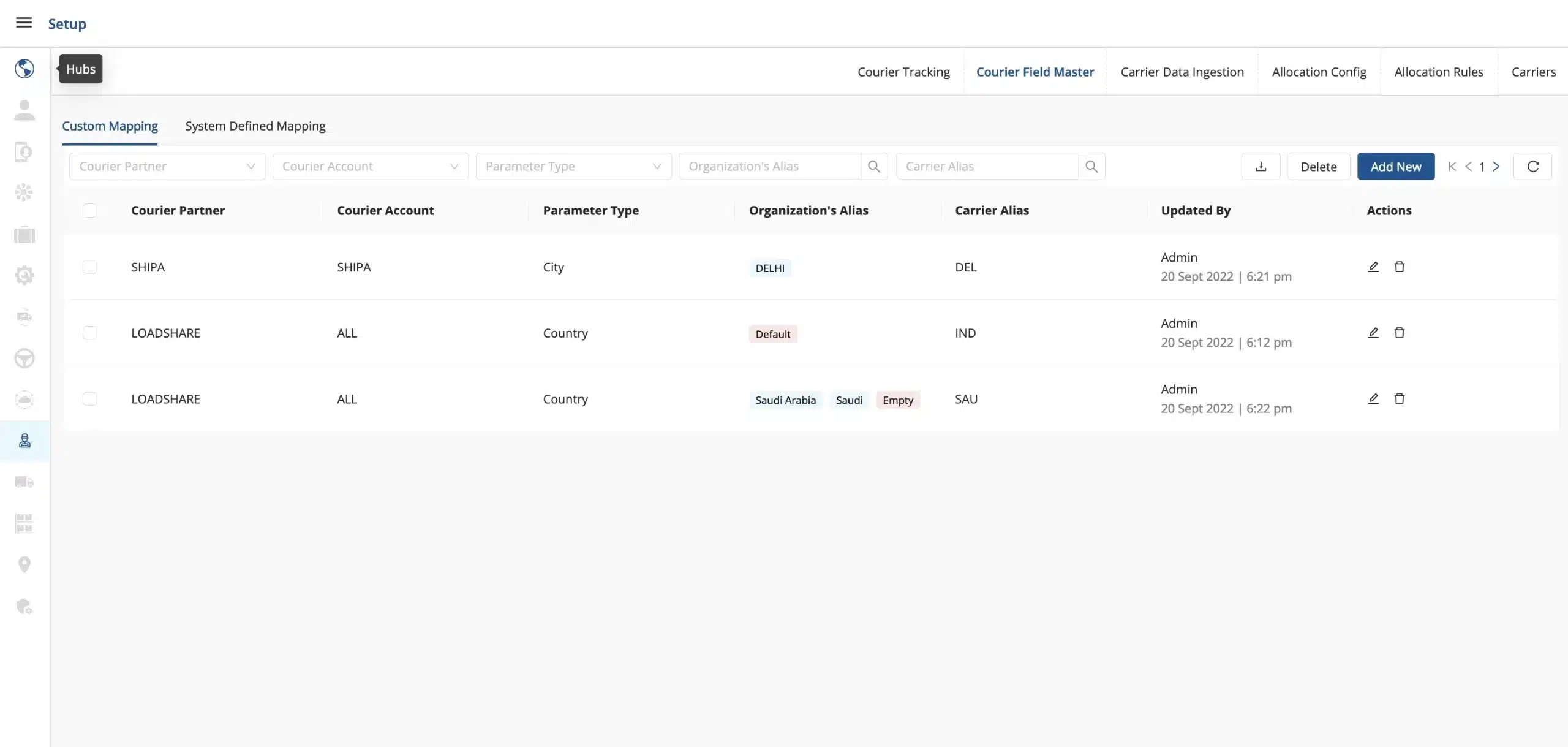This screenshot has width=1568, height=747.
Task: Open Courier Field Master tab
Action: pos(1035,72)
